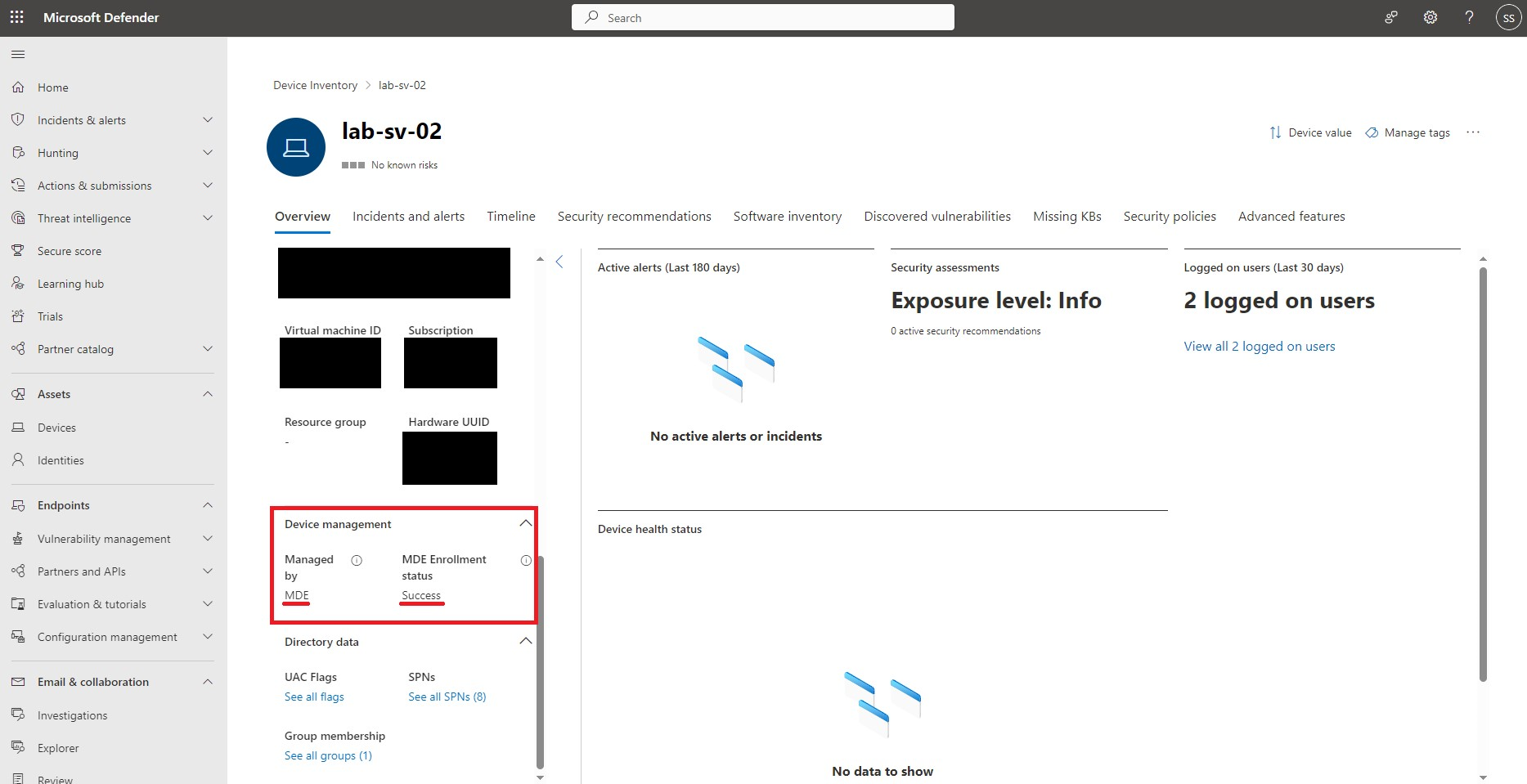Click the Evaluation & tutorials icon
This screenshot has width=1527, height=784.
point(18,604)
